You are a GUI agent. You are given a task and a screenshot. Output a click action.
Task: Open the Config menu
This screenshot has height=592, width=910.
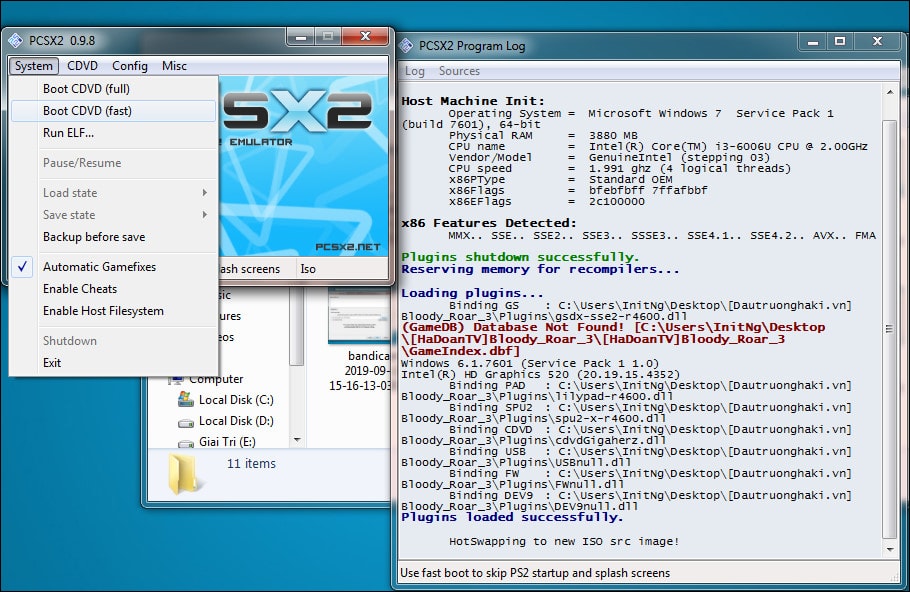click(x=130, y=66)
